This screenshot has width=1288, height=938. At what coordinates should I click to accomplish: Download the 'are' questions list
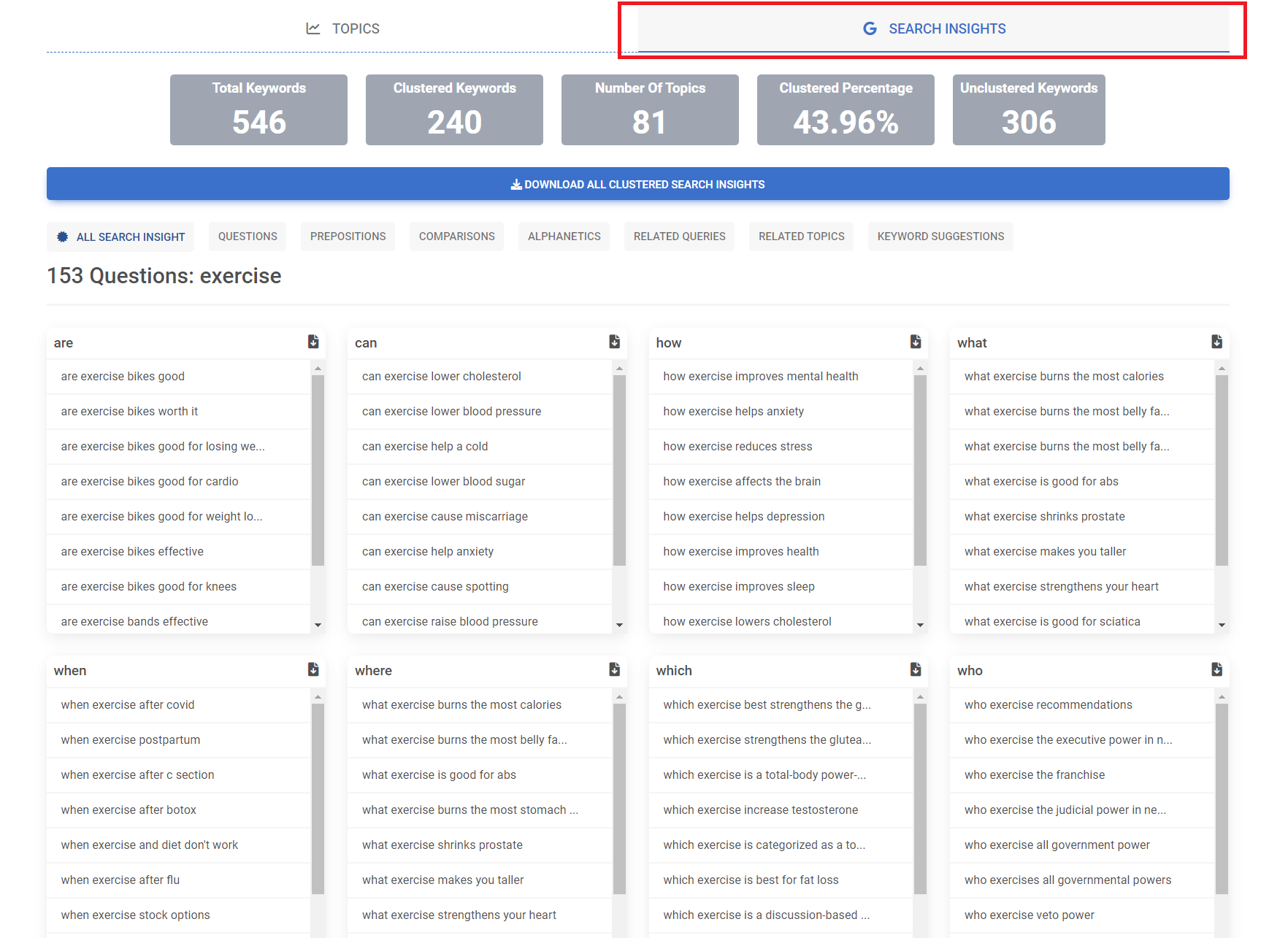click(x=313, y=342)
